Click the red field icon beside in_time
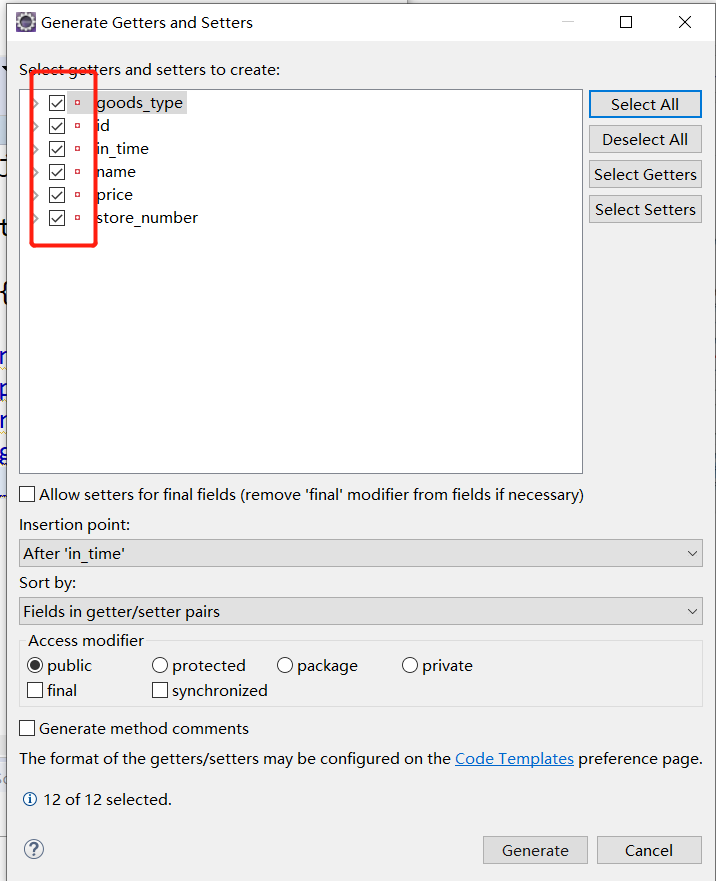Screen dimensions: 716x881 78,149
